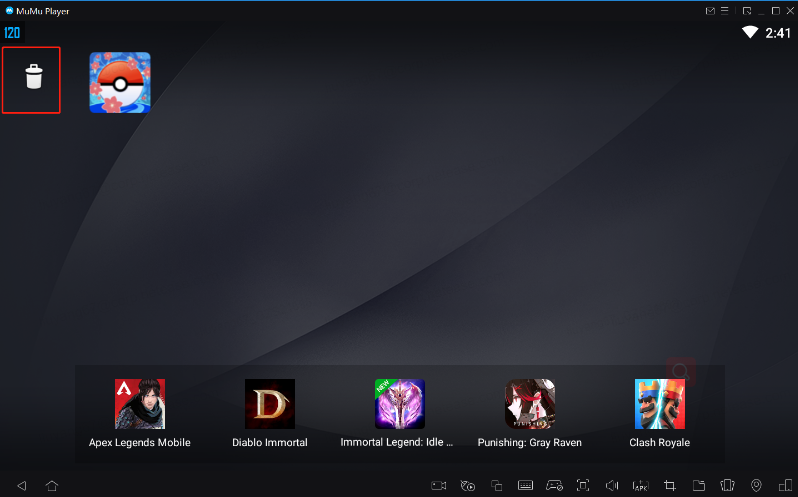Click the clock showing 2:41
The width and height of the screenshot is (798, 497).
pyautogui.click(x=778, y=33)
